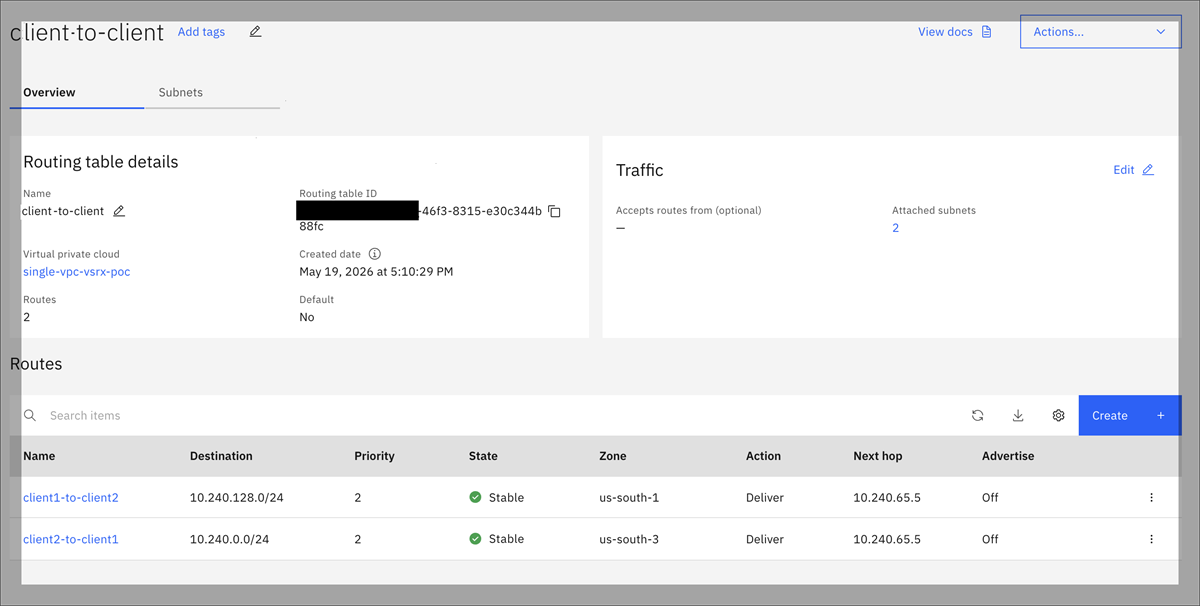Click Stable status icon for client1-to-client2
The image size is (1200, 606).
[x=475, y=497]
